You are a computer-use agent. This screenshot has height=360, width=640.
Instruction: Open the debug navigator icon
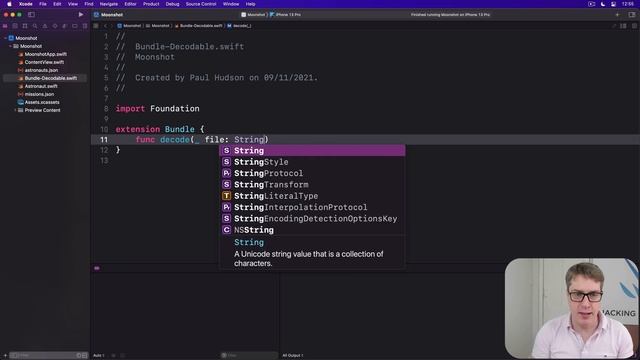point(64,26)
